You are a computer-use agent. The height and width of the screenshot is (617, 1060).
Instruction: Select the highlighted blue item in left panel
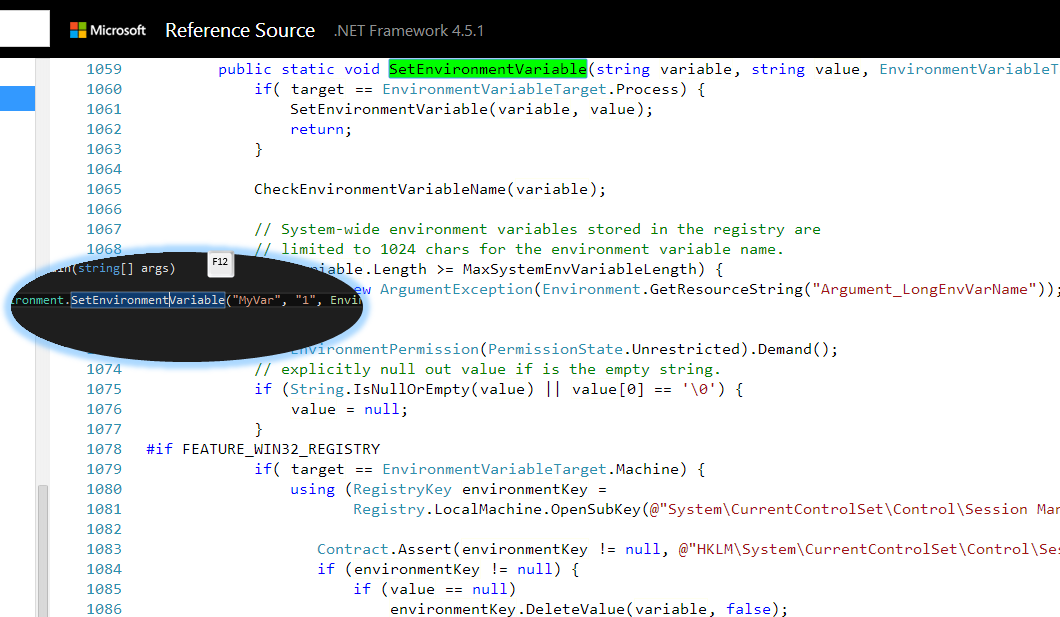tap(17, 98)
